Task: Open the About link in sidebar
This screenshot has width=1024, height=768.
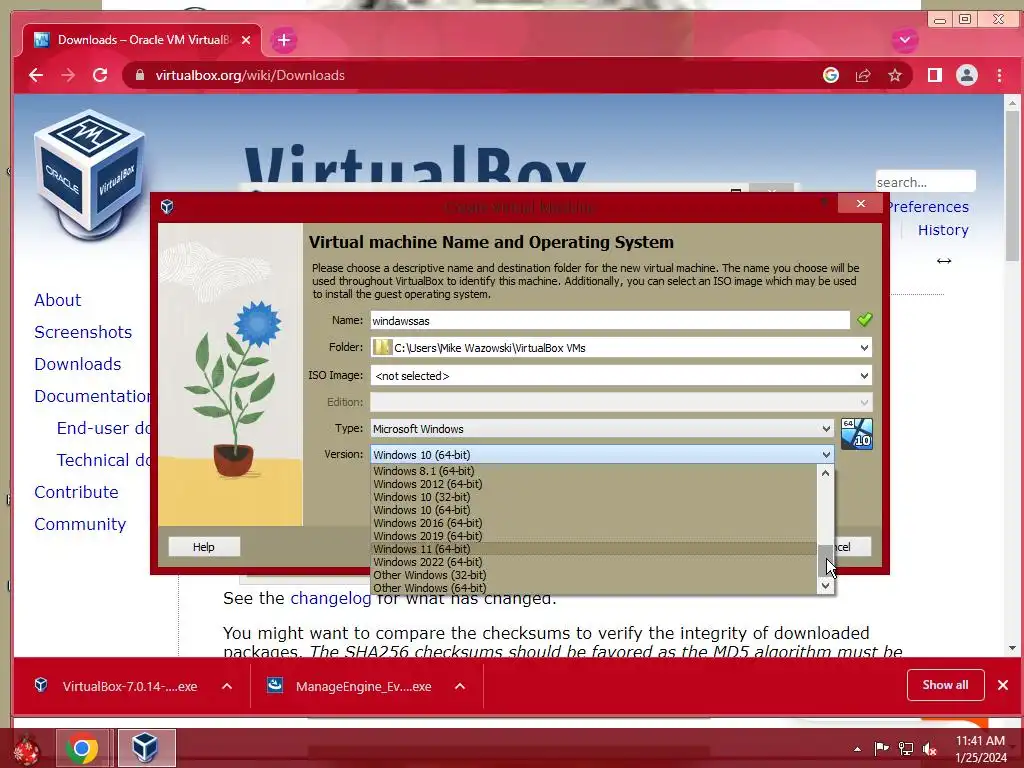Action: 57,300
